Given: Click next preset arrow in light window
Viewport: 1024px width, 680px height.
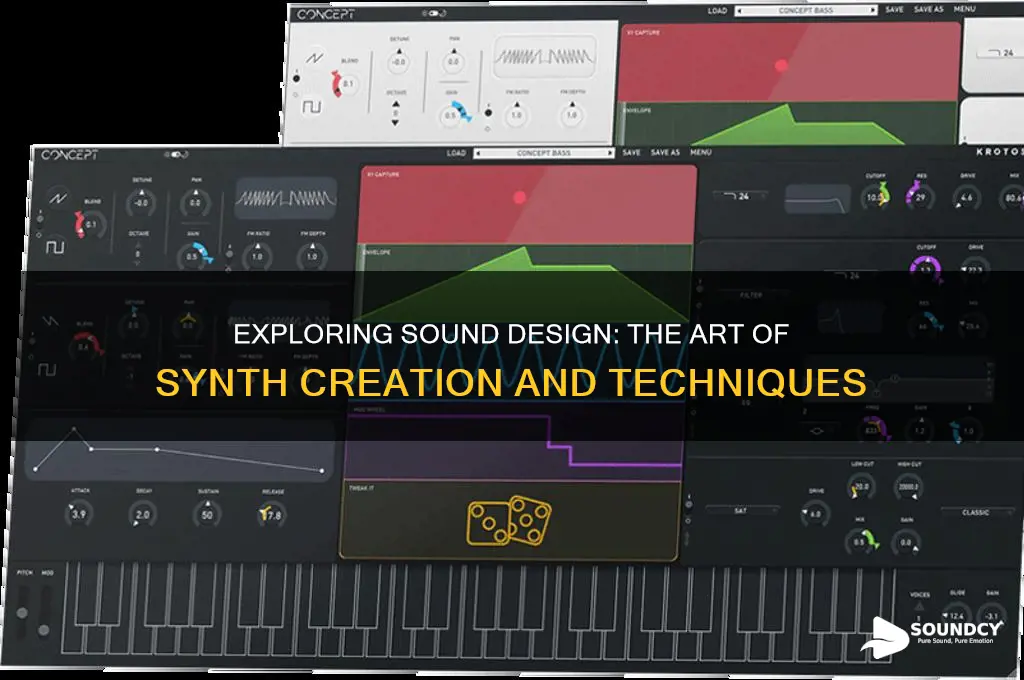Looking at the screenshot, I should 872,10.
